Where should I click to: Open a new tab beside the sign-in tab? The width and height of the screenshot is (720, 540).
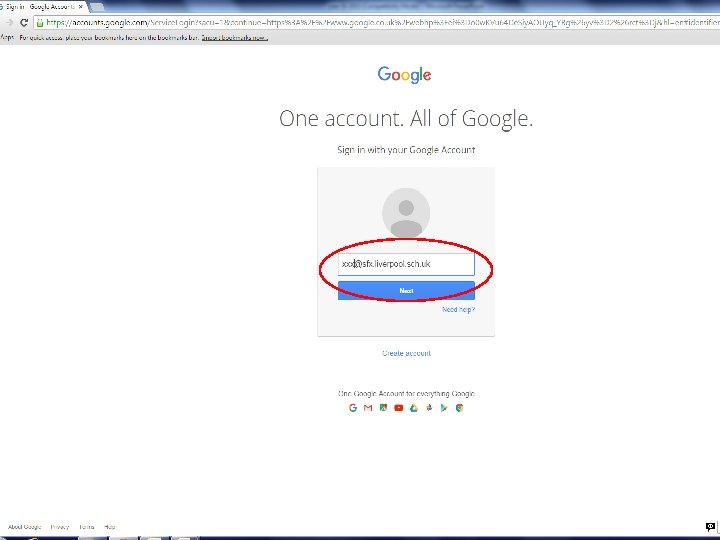(96, 6)
